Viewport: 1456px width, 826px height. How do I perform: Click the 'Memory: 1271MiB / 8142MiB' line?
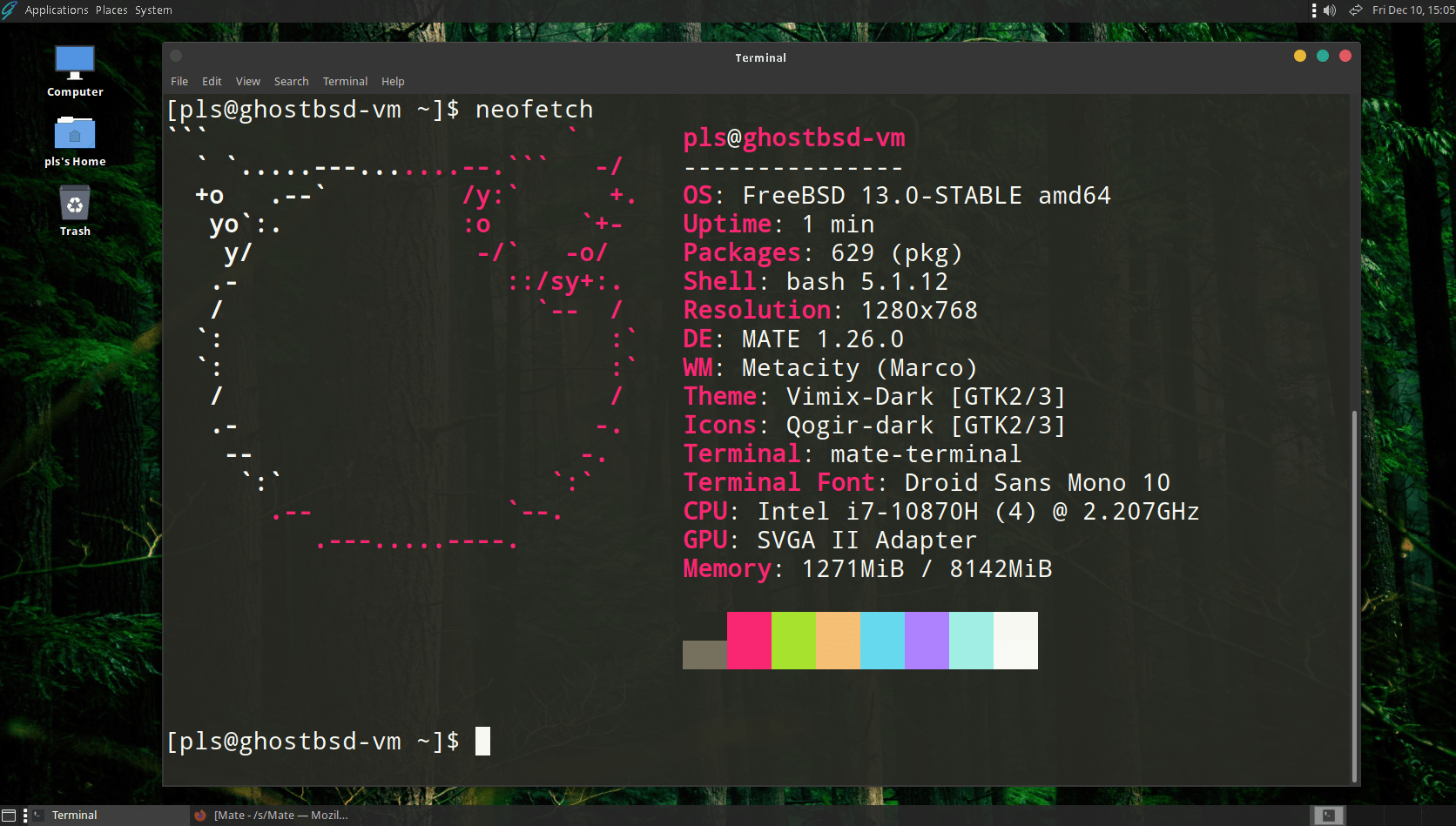tap(868, 568)
